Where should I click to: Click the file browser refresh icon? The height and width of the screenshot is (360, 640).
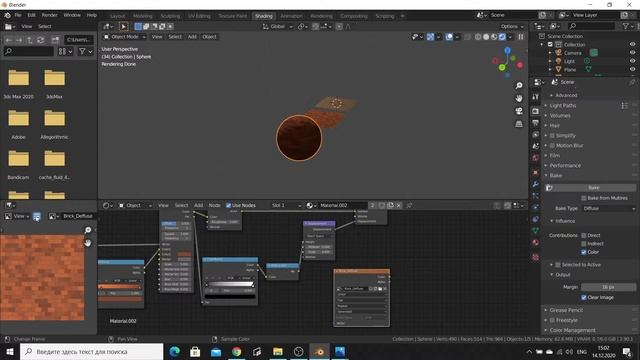click(x=40, y=40)
